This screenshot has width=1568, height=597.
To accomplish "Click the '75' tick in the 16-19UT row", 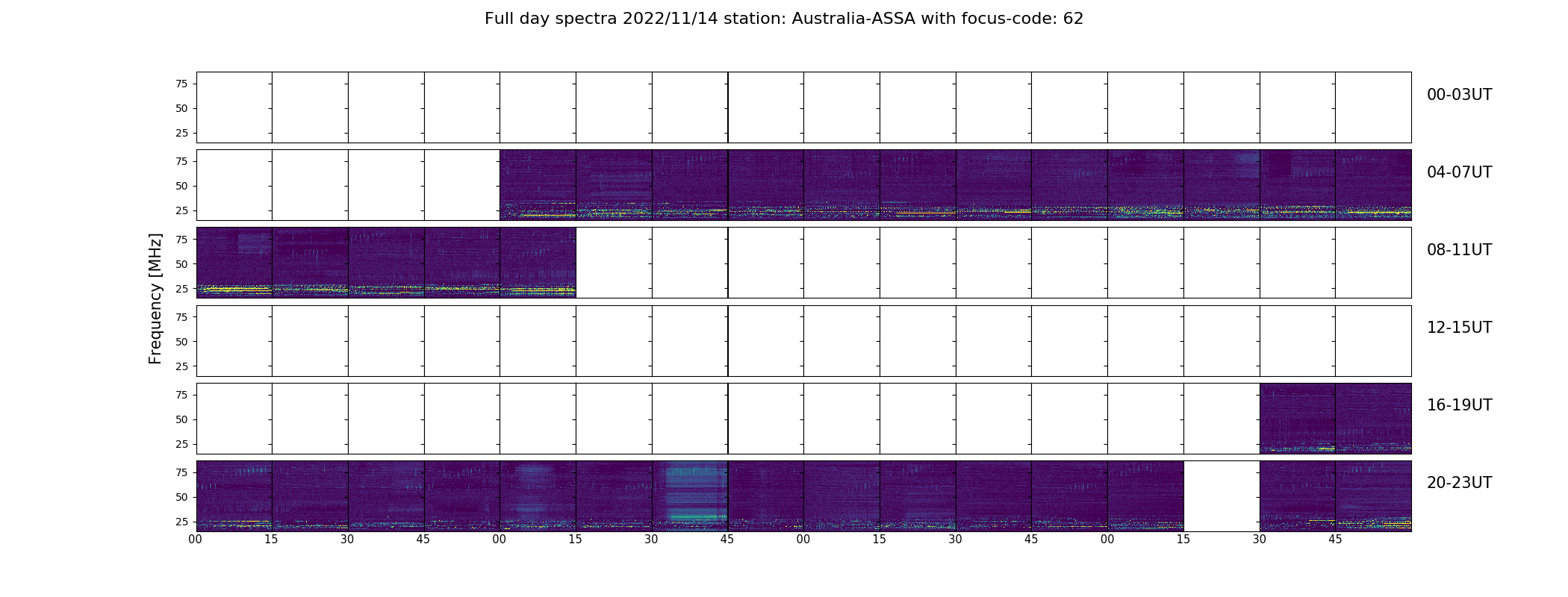I will (181, 395).
